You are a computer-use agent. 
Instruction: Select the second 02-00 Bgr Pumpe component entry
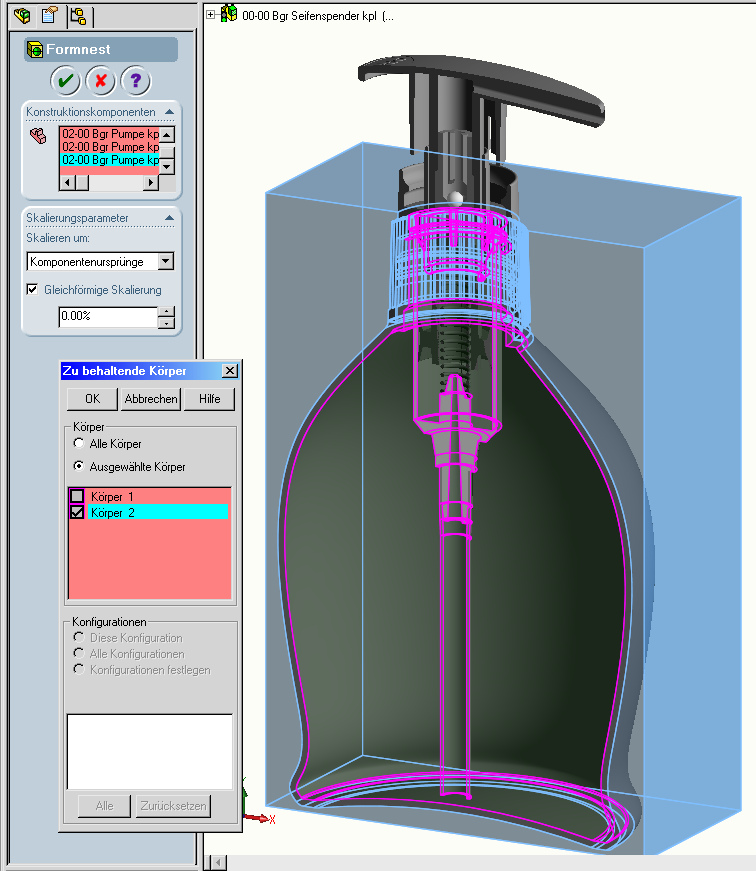coord(109,147)
